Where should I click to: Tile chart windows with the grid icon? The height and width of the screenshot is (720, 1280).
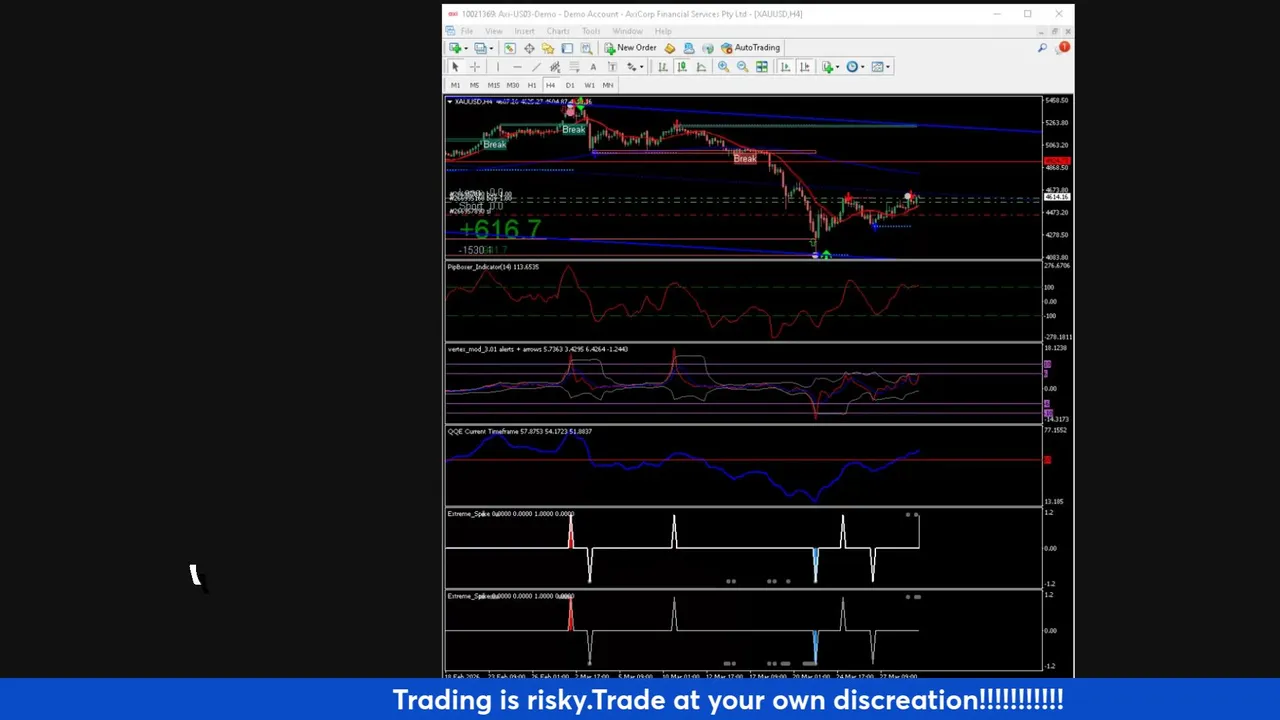pyautogui.click(x=761, y=67)
